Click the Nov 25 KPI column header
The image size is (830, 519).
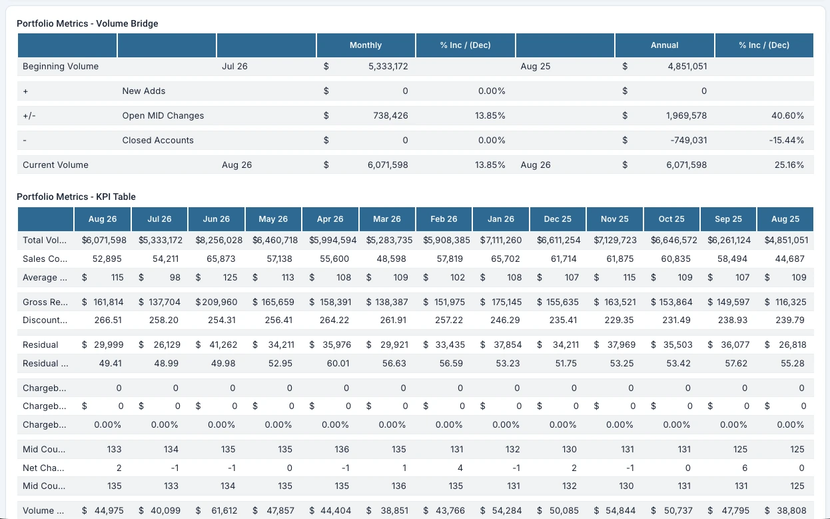[615, 219]
